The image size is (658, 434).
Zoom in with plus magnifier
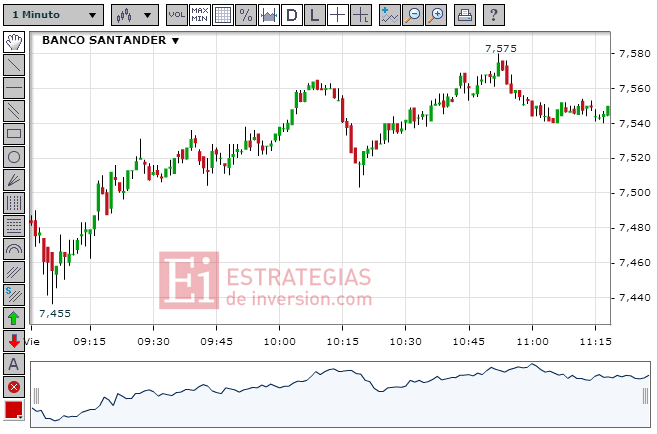pyautogui.click(x=436, y=15)
